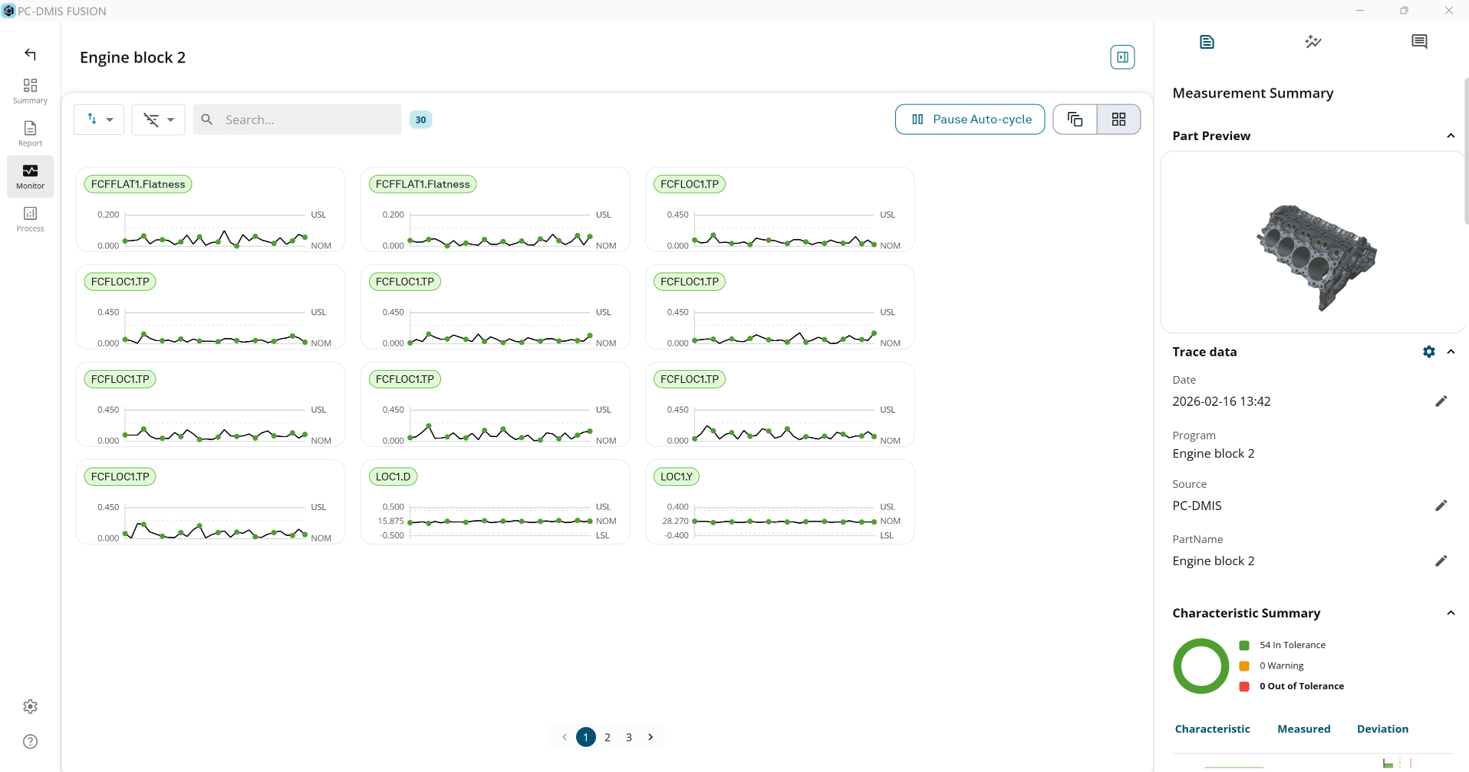Click the Measured column header

point(1304,729)
